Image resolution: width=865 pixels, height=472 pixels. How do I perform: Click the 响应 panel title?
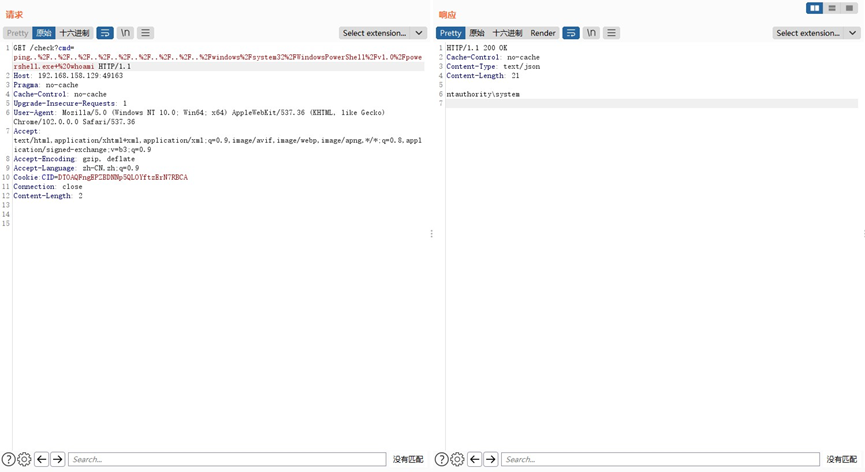(x=447, y=15)
